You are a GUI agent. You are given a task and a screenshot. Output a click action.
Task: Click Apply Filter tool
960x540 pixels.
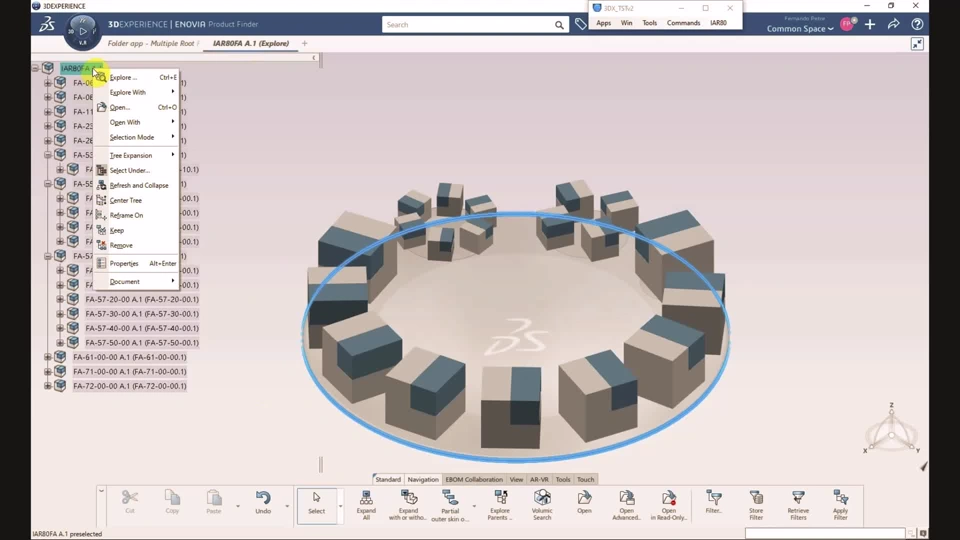tap(841, 505)
